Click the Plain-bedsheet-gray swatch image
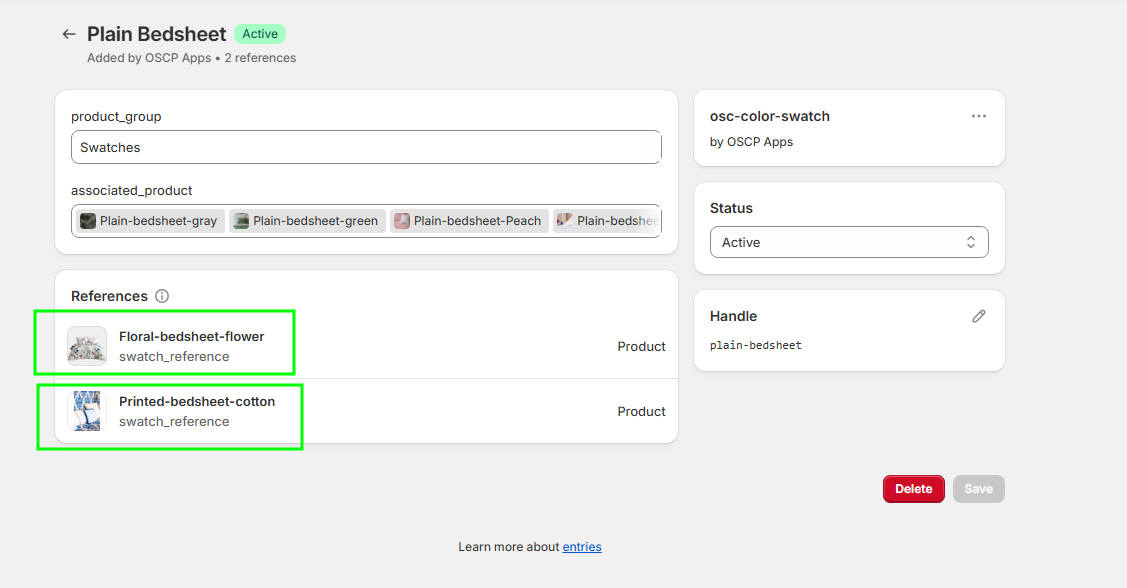The width and height of the screenshot is (1127, 588). pos(88,221)
